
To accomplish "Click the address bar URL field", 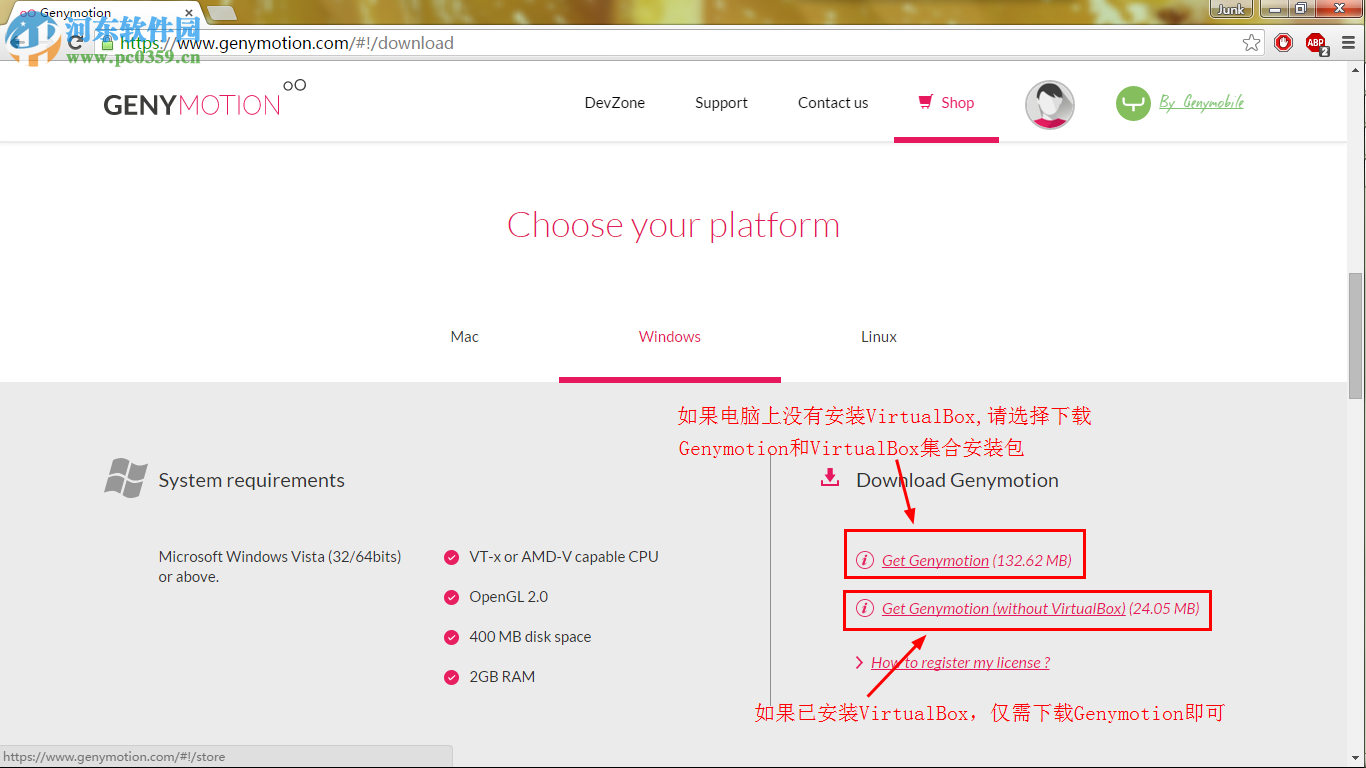I will 680,43.
